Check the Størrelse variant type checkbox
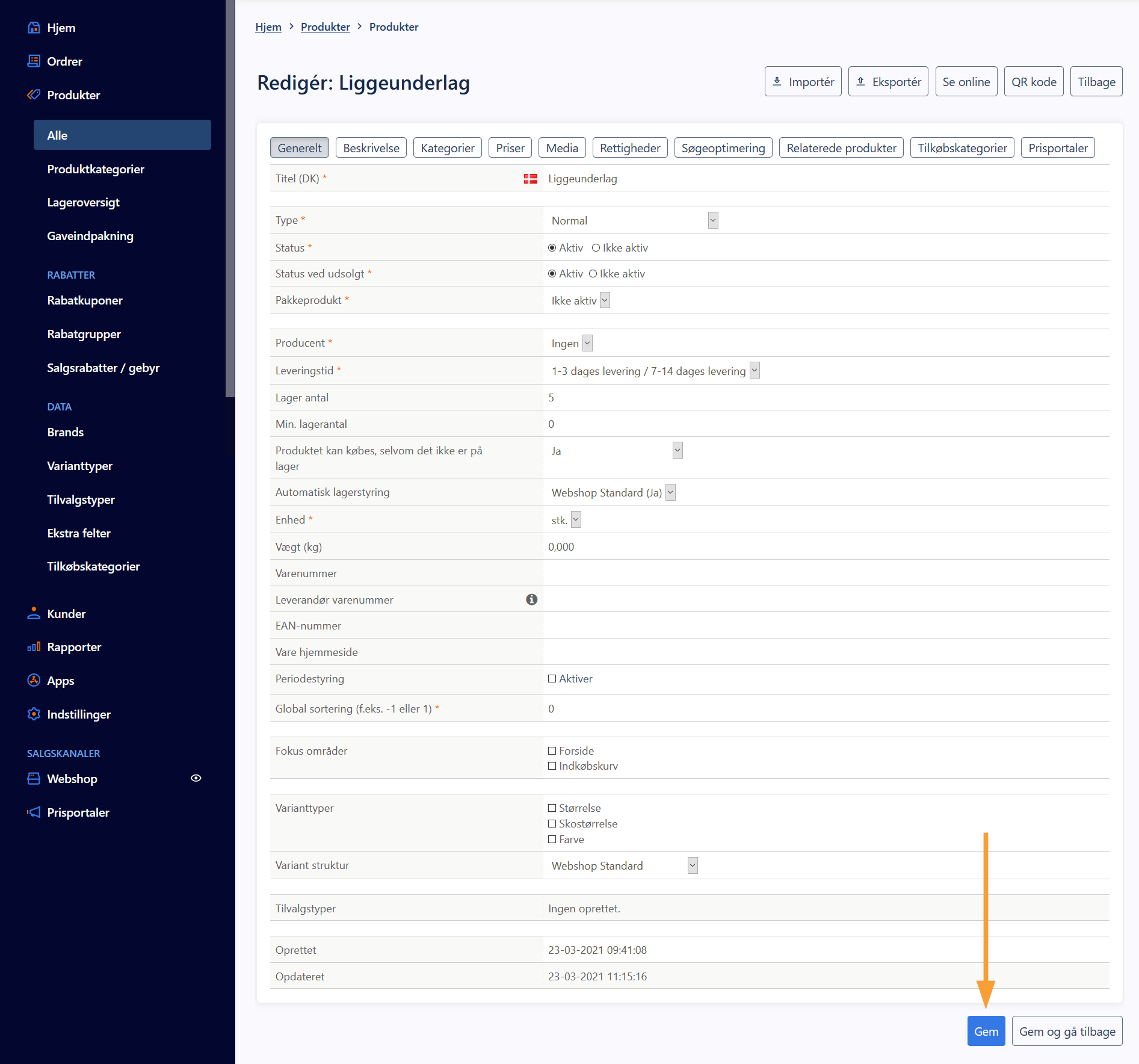1139x1064 pixels. point(552,808)
